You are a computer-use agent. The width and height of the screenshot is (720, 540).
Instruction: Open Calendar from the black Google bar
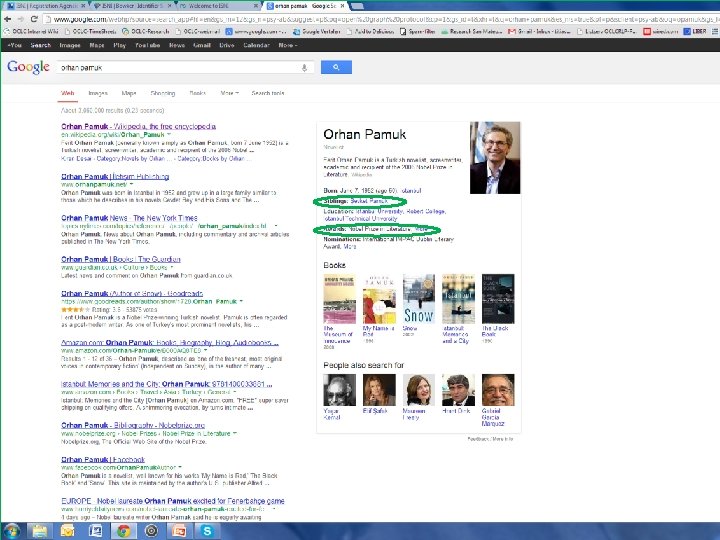(x=256, y=45)
